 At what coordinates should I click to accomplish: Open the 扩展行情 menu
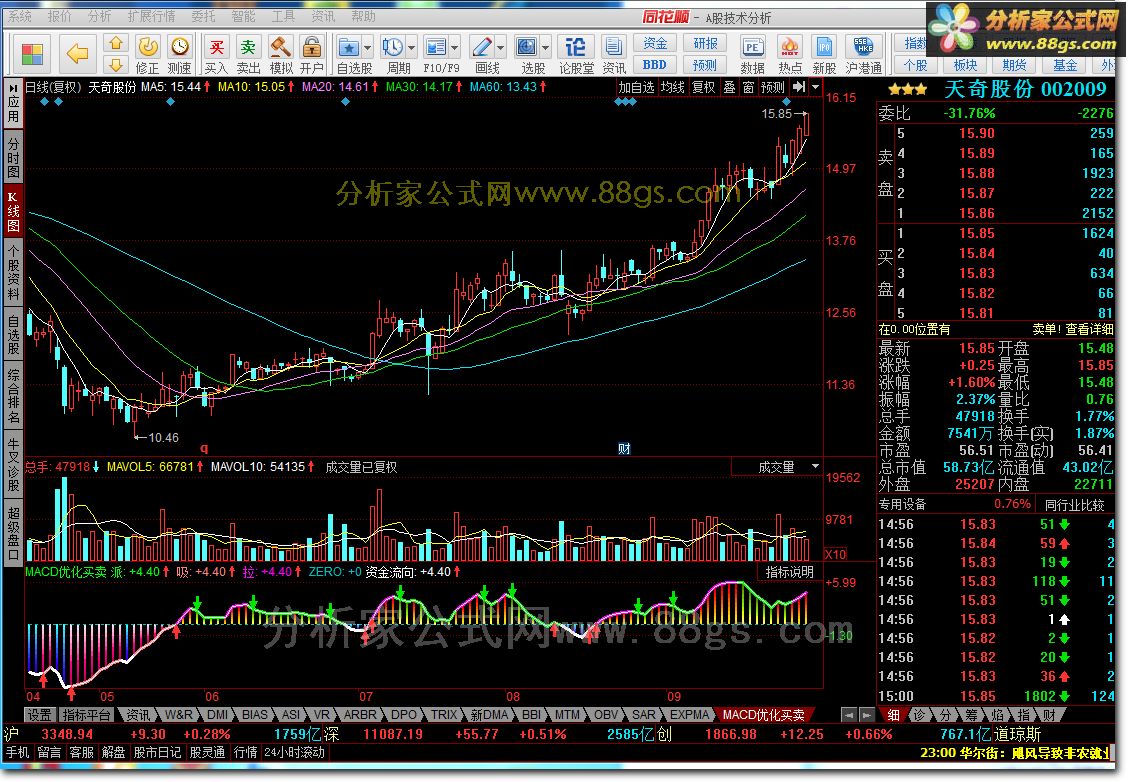pos(151,16)
